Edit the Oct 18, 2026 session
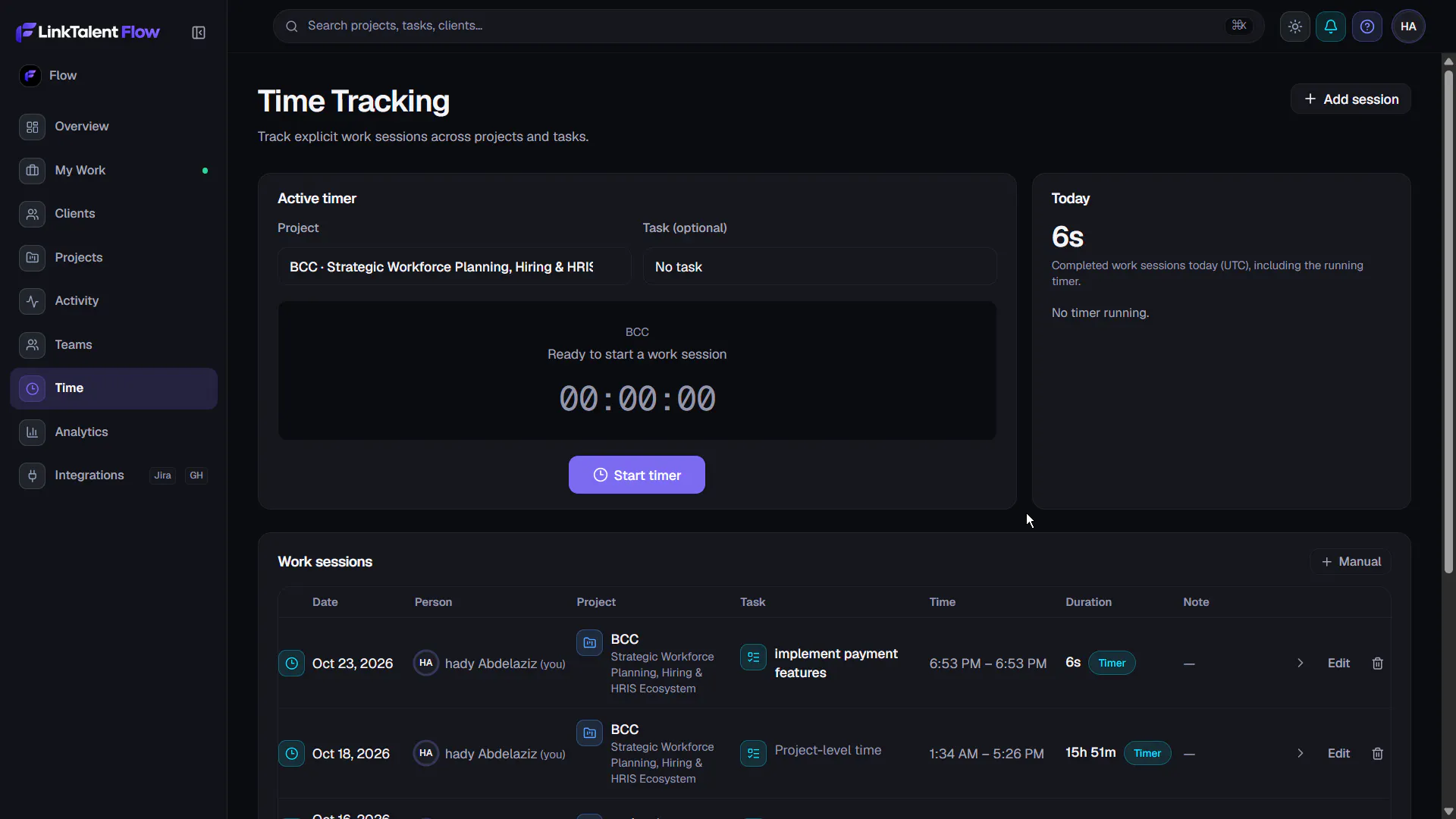 1338,754
